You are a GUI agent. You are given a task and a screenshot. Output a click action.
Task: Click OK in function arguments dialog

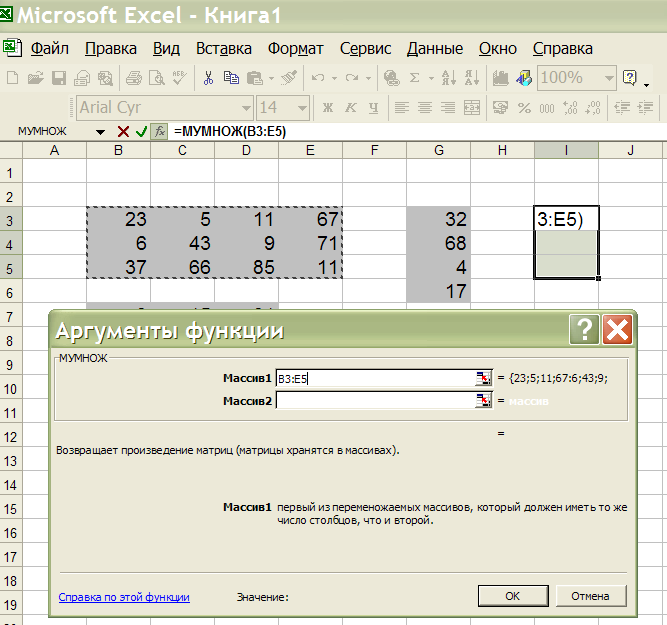coord(513,596)
